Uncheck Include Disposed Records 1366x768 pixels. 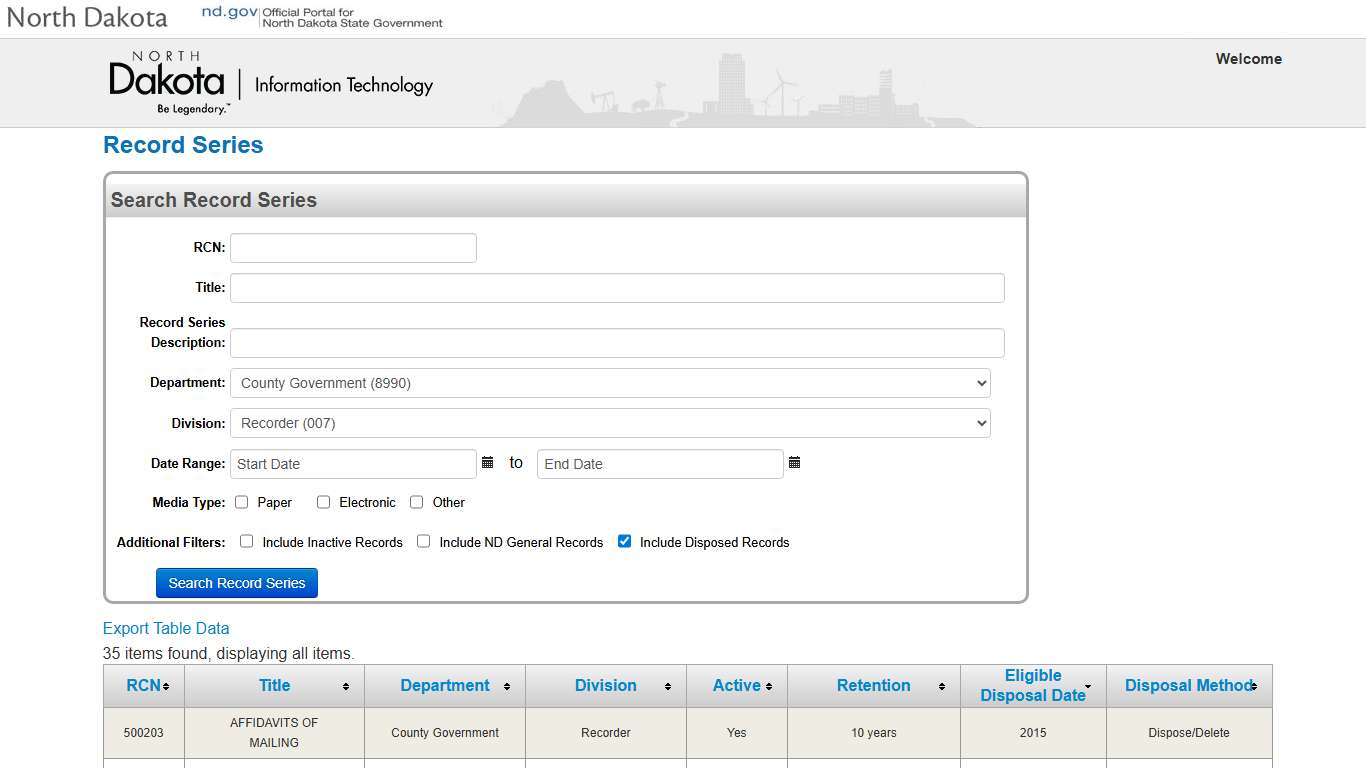coord(624,540)
